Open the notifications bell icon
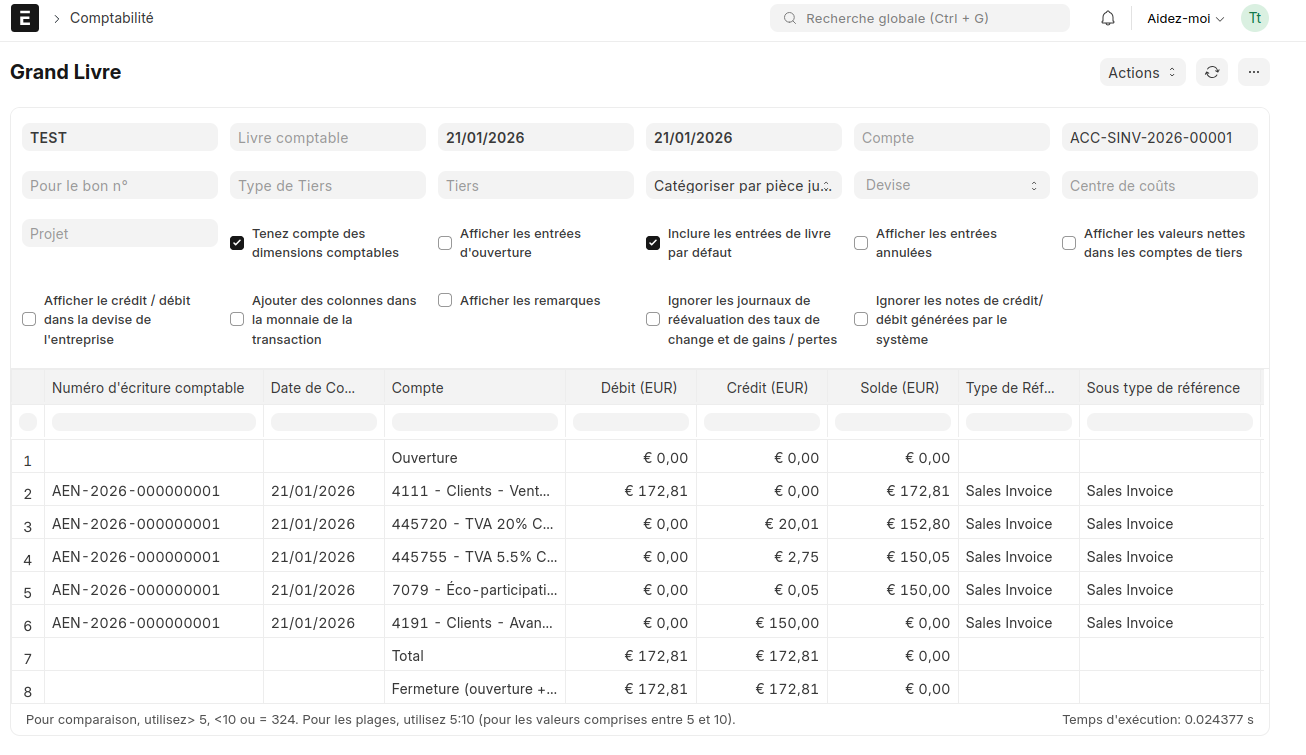Screen dimensions: 1306x755 pyautogui.click(x=1108, y=18)
